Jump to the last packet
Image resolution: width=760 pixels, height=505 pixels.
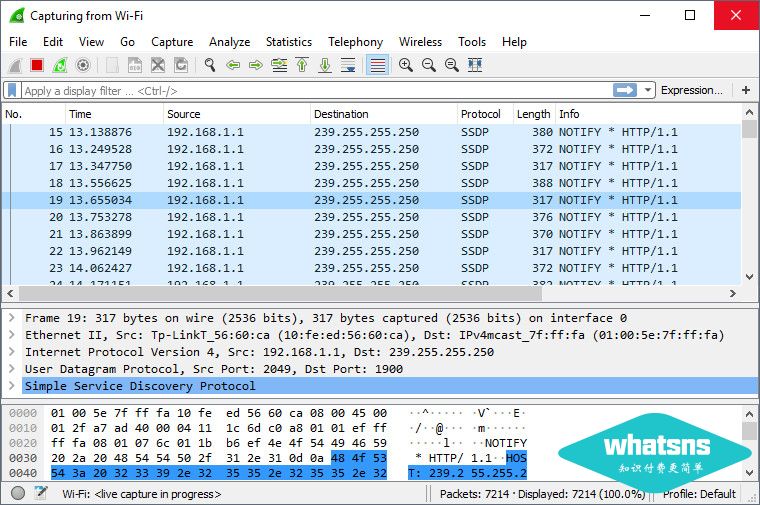click(x=325, y=65)
